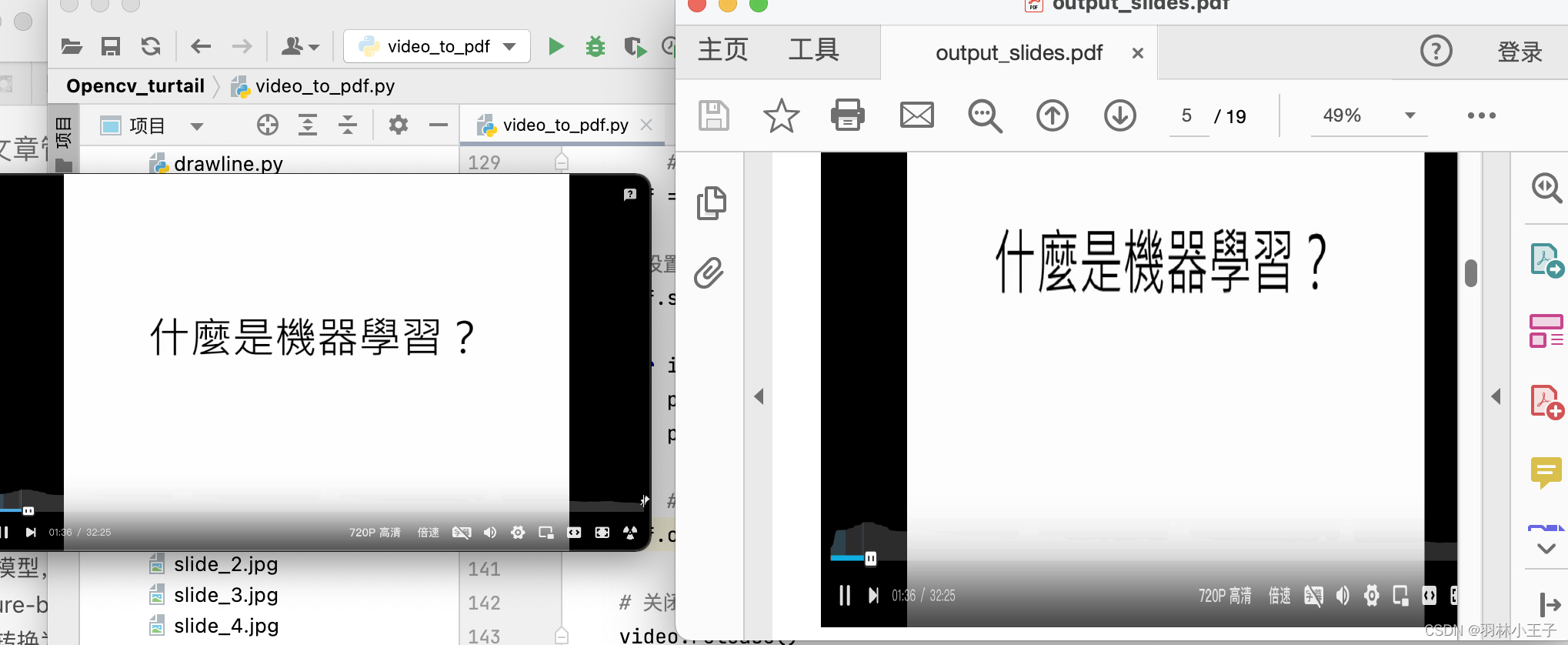Select drawline.py in project tree

click(218, 163)
